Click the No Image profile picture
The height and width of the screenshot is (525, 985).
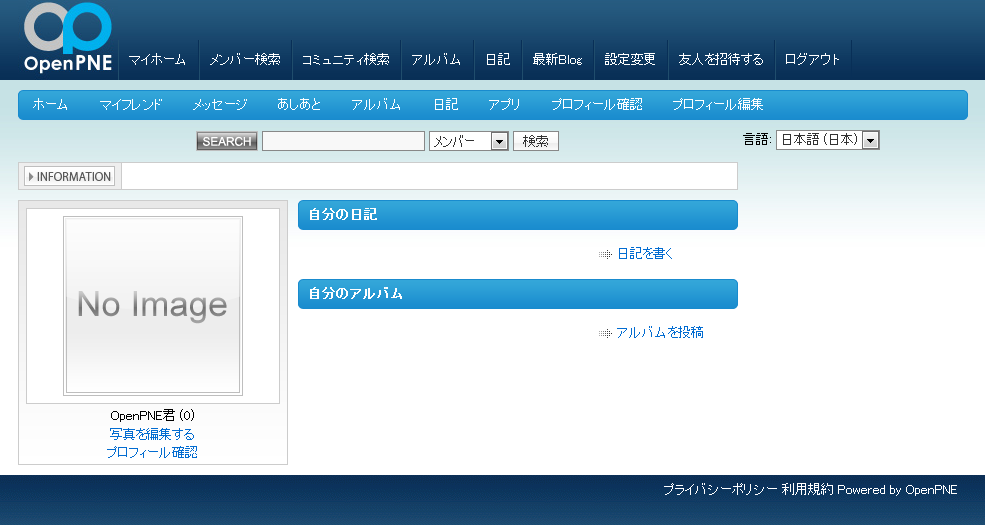153,306
